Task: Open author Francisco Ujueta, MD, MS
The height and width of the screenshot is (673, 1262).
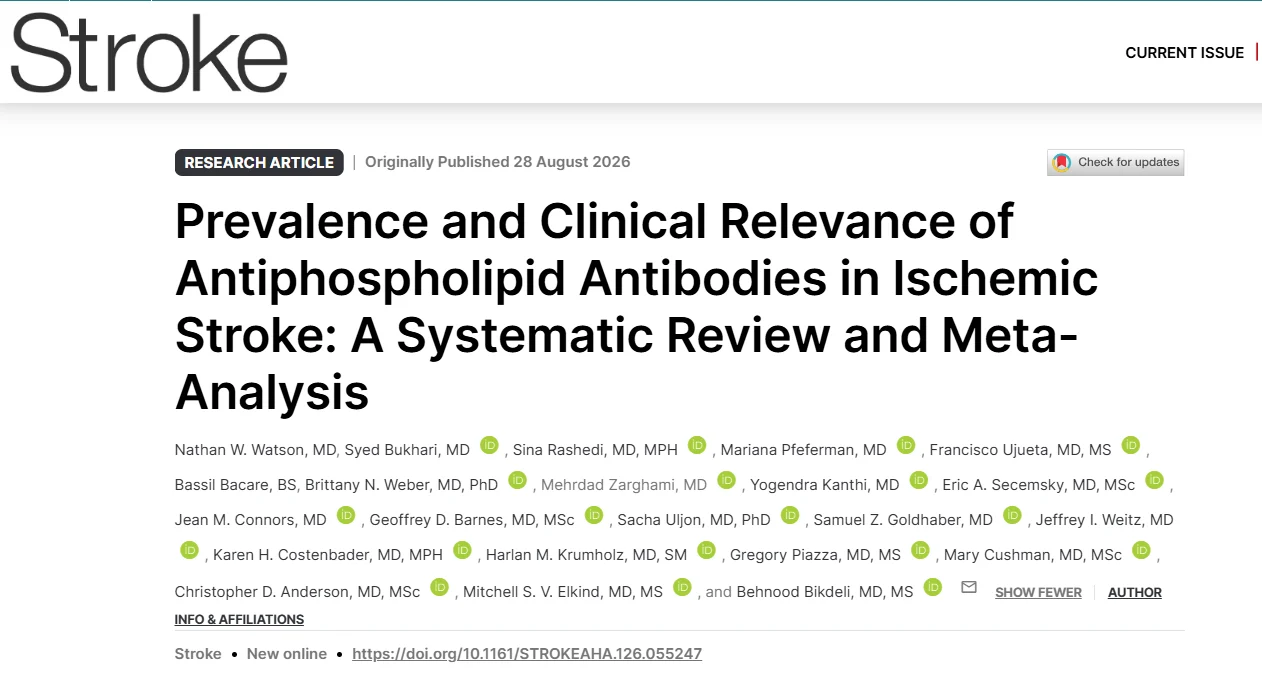Action: tap(1021, 450)
